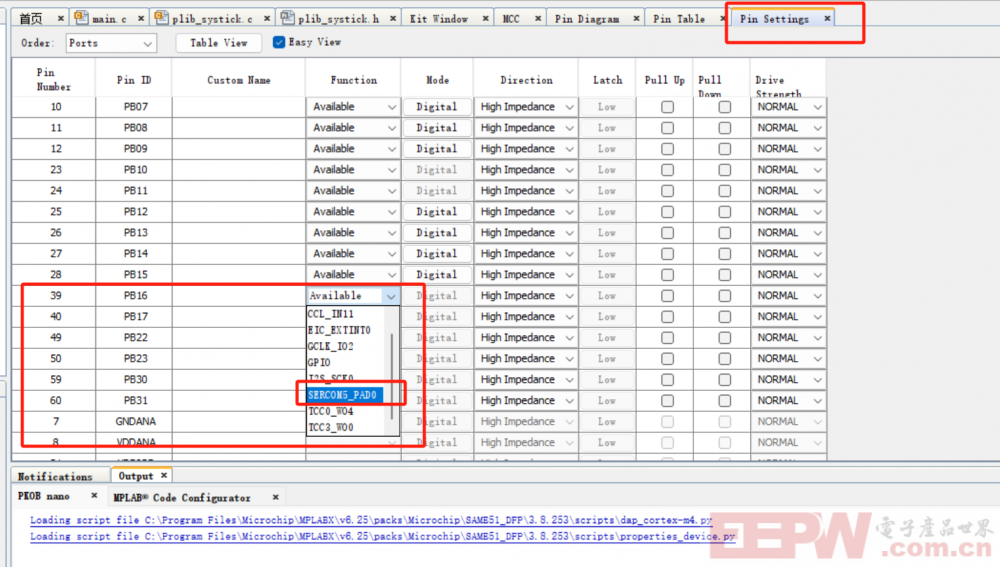
Task: Click the Pin Number column header
Action: tap(54, 80)
